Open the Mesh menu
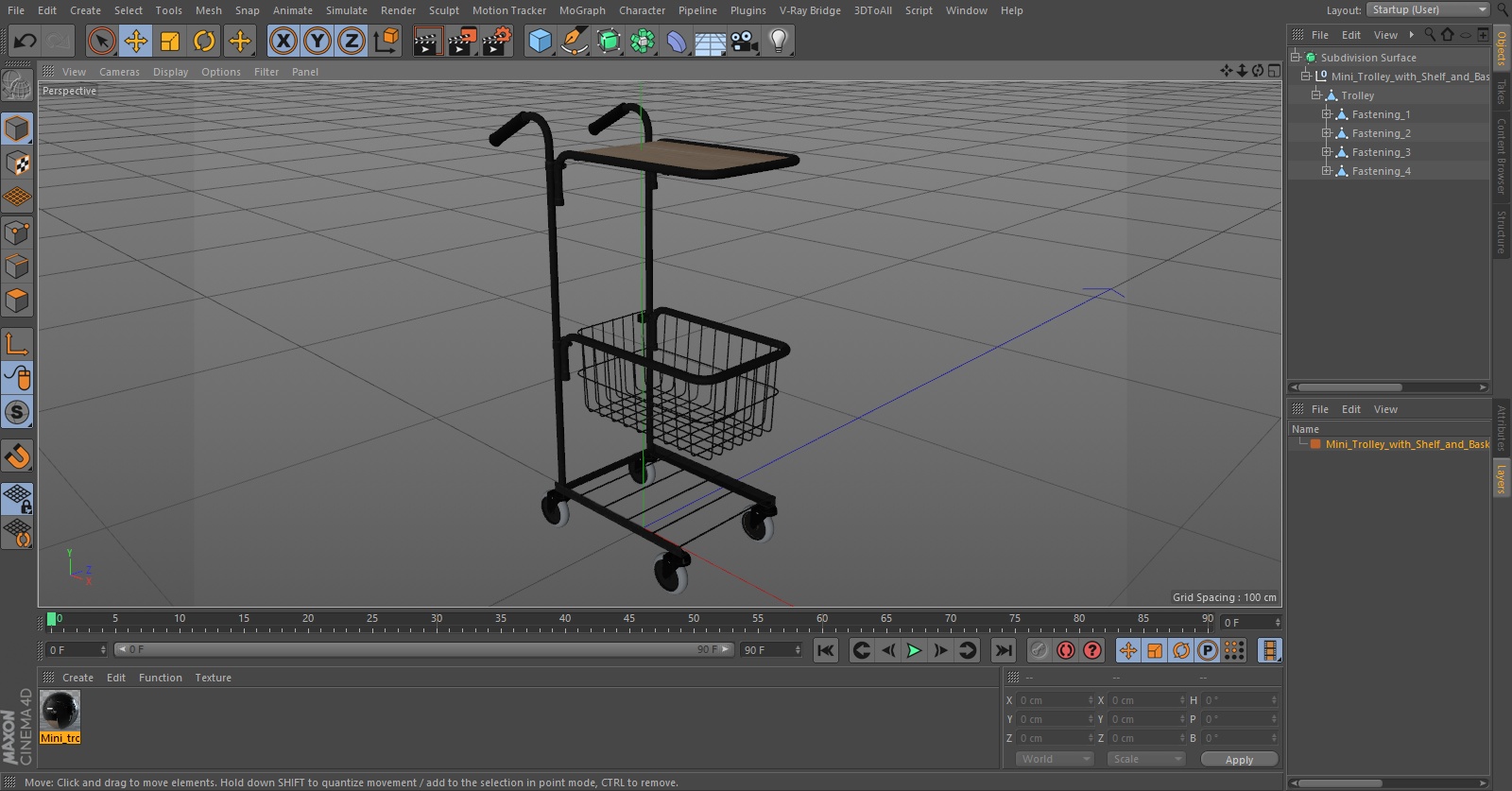The height and width of the screenshot is (791, 1512). [x=209, y=10]
